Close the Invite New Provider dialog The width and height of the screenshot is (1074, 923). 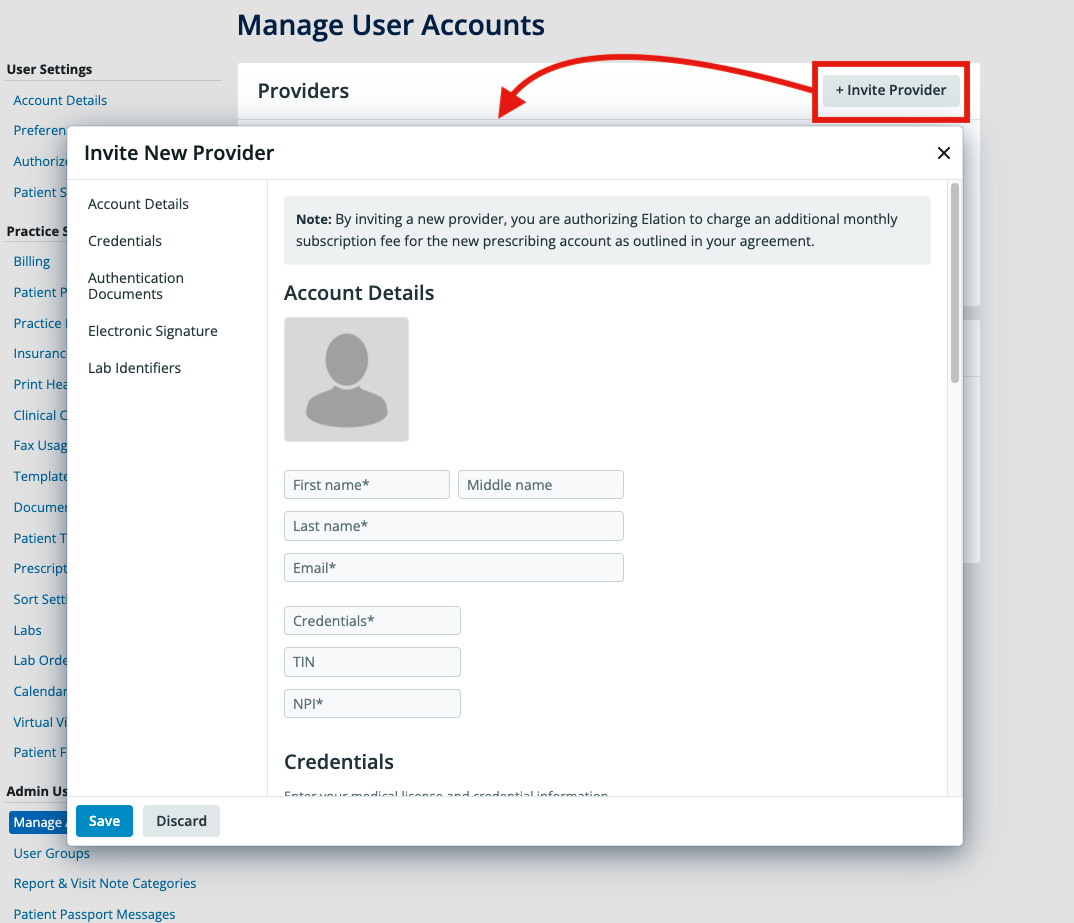coord(943,153)
